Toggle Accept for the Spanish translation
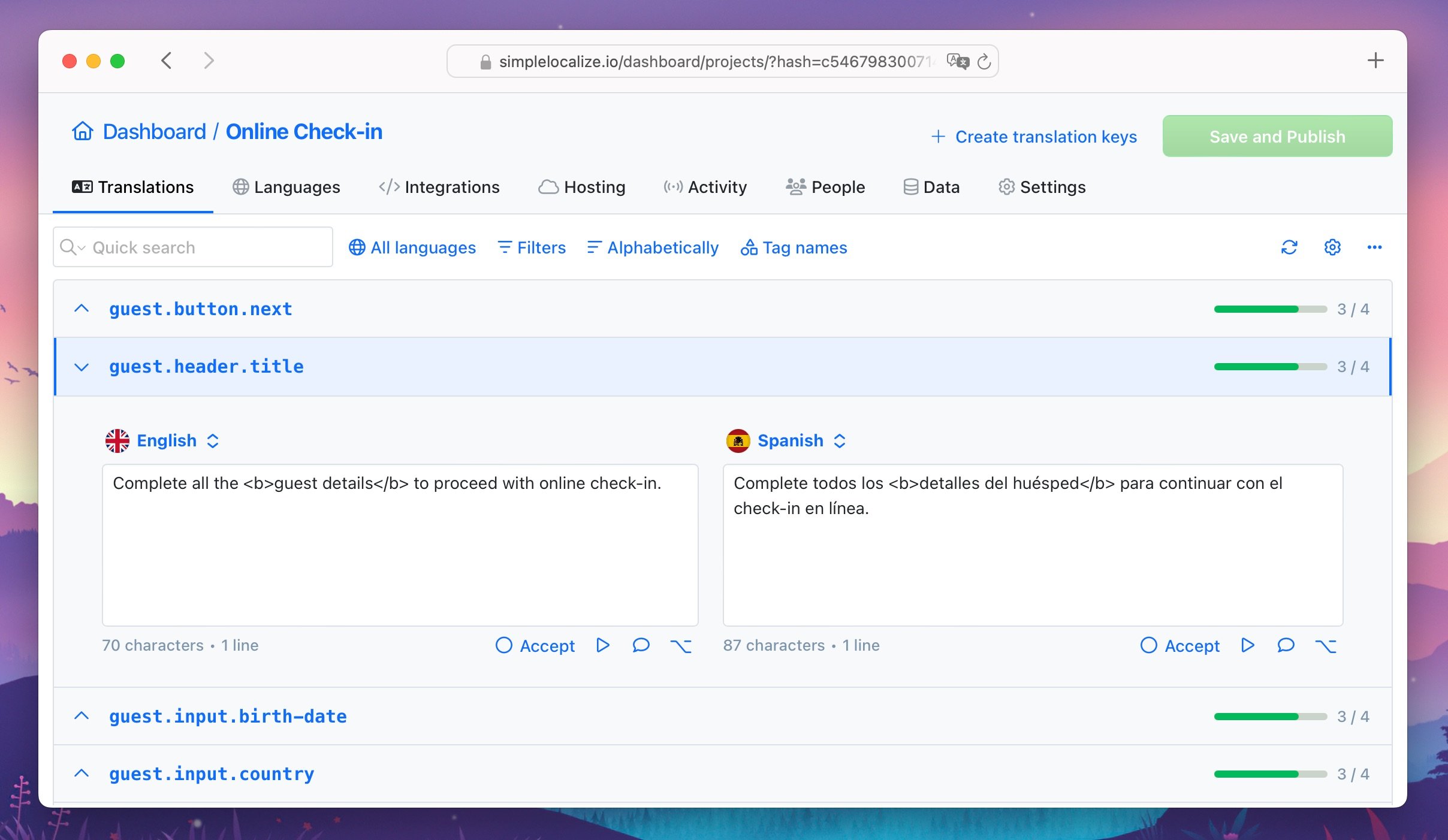1448x840 pixels. pyautogui.click(x=1180, y=645)
